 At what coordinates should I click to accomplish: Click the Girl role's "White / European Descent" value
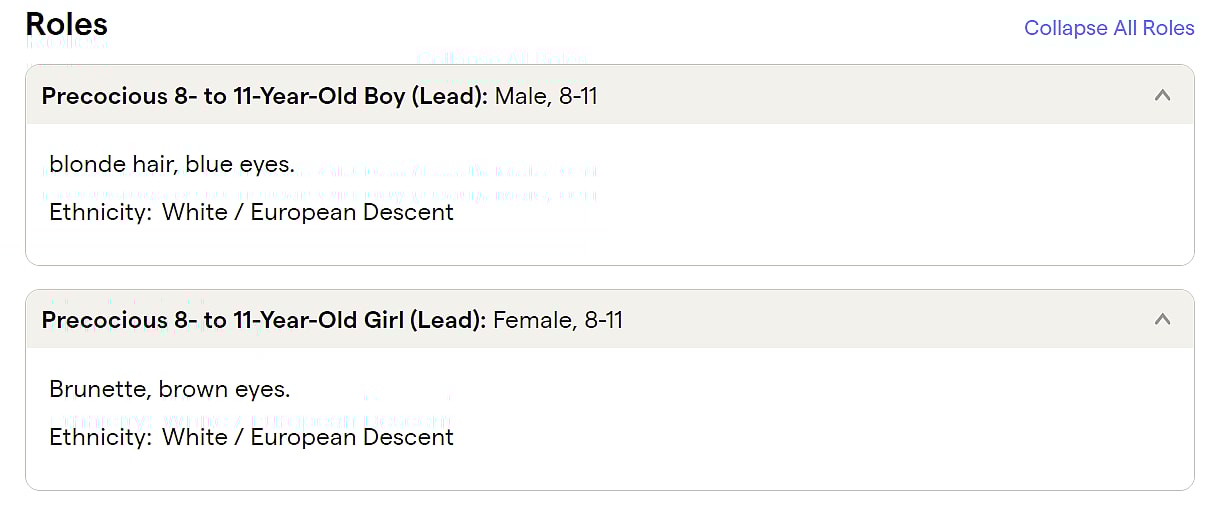click(x=308, y=437)
